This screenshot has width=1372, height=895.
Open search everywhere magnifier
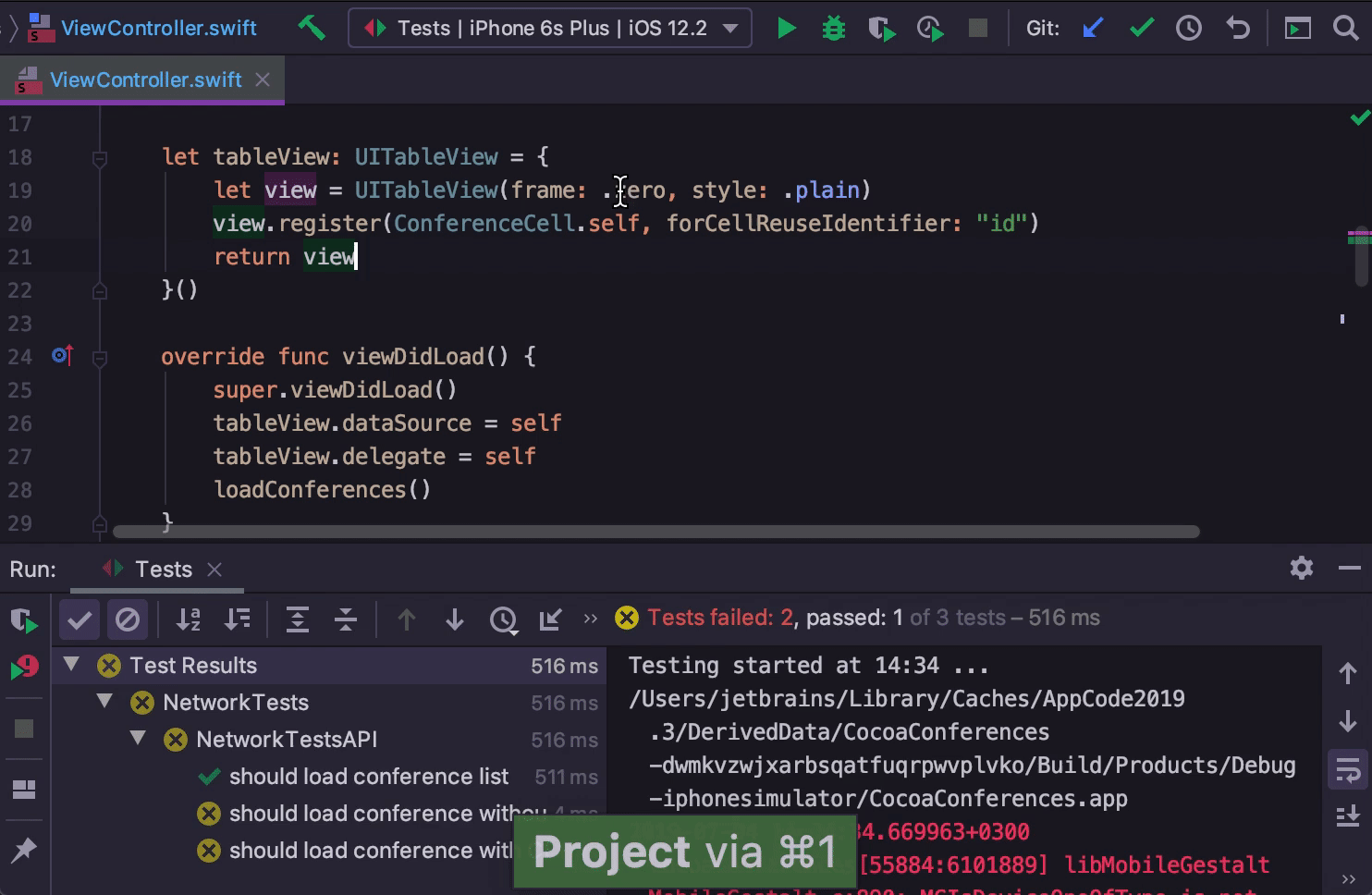1346,29
